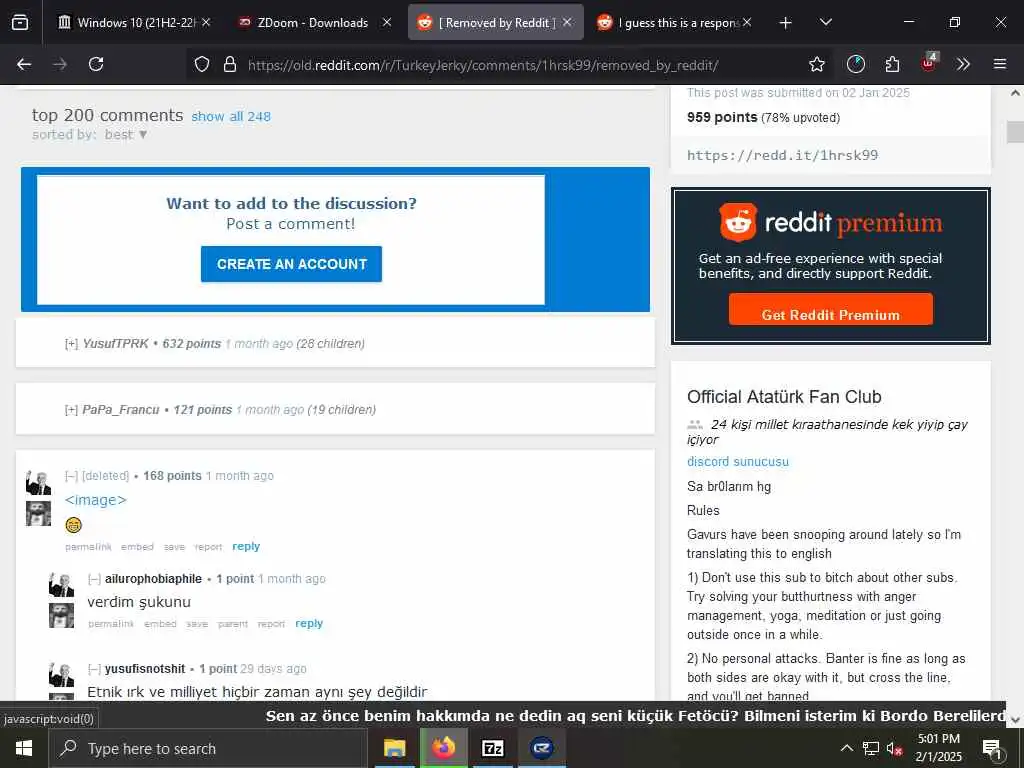Viewport: 1024px width, 768px height.
Task: Open the 'discord sunucusu' sidebar link
Action: pos(738,462)
